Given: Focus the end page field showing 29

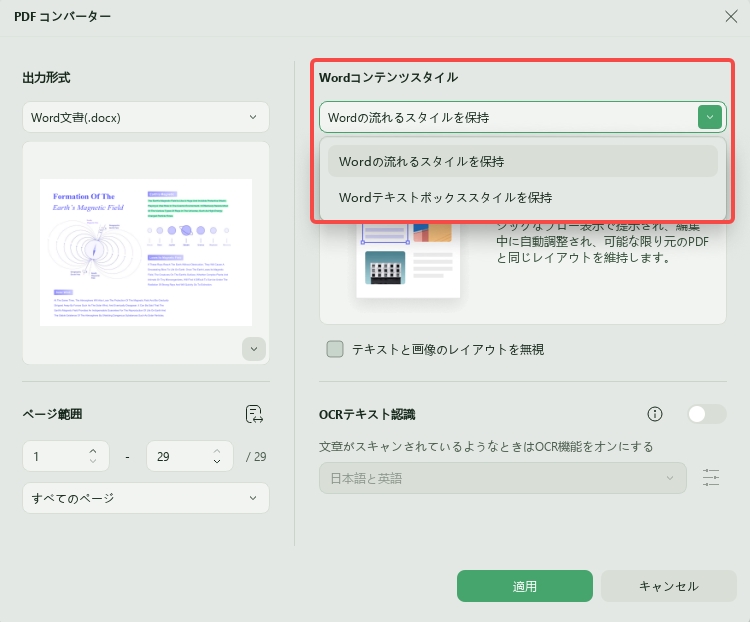Looking at the screenshot, I should (190, 456).
